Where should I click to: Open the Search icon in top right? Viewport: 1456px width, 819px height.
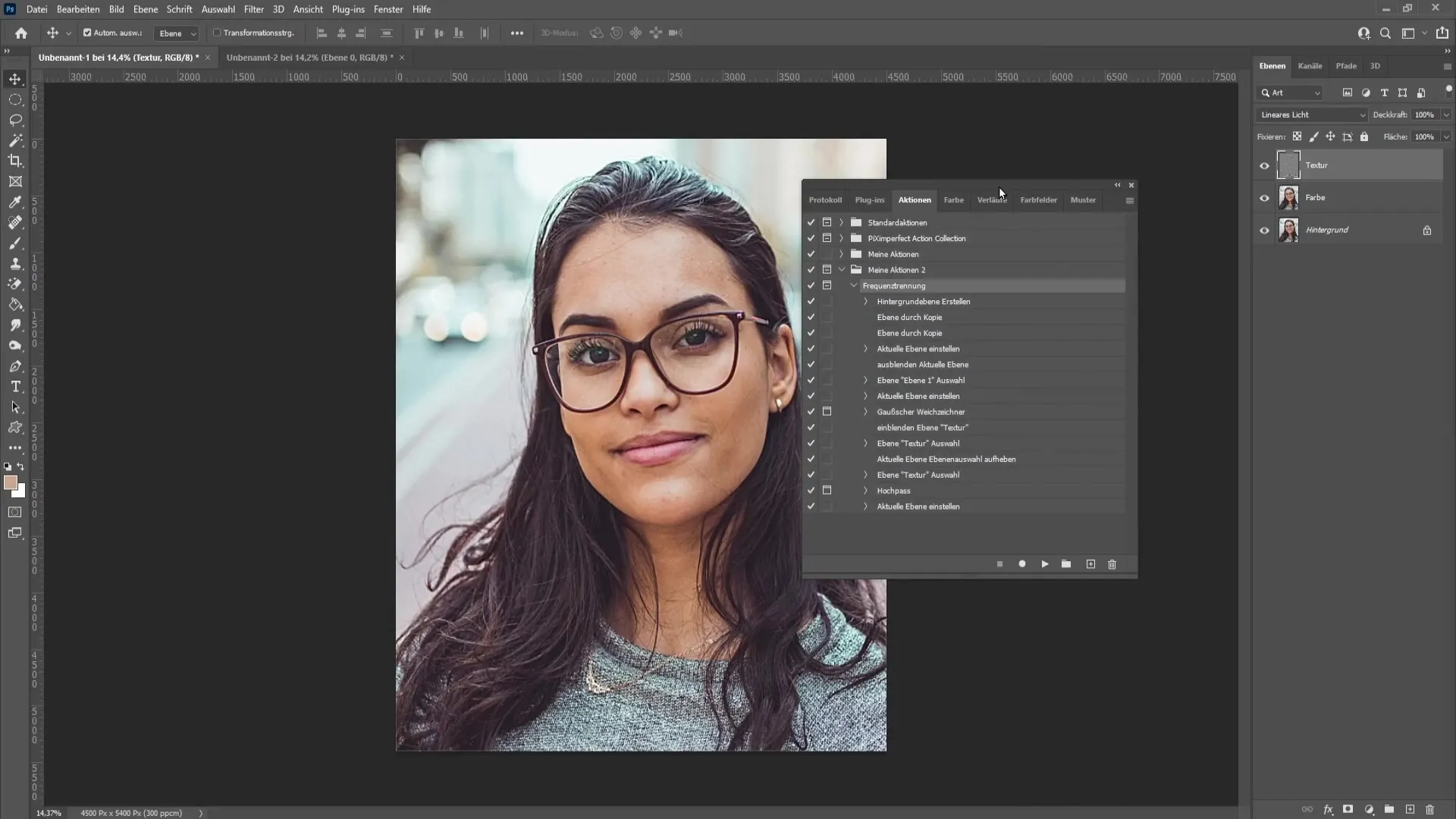(x=1385, y=33)
